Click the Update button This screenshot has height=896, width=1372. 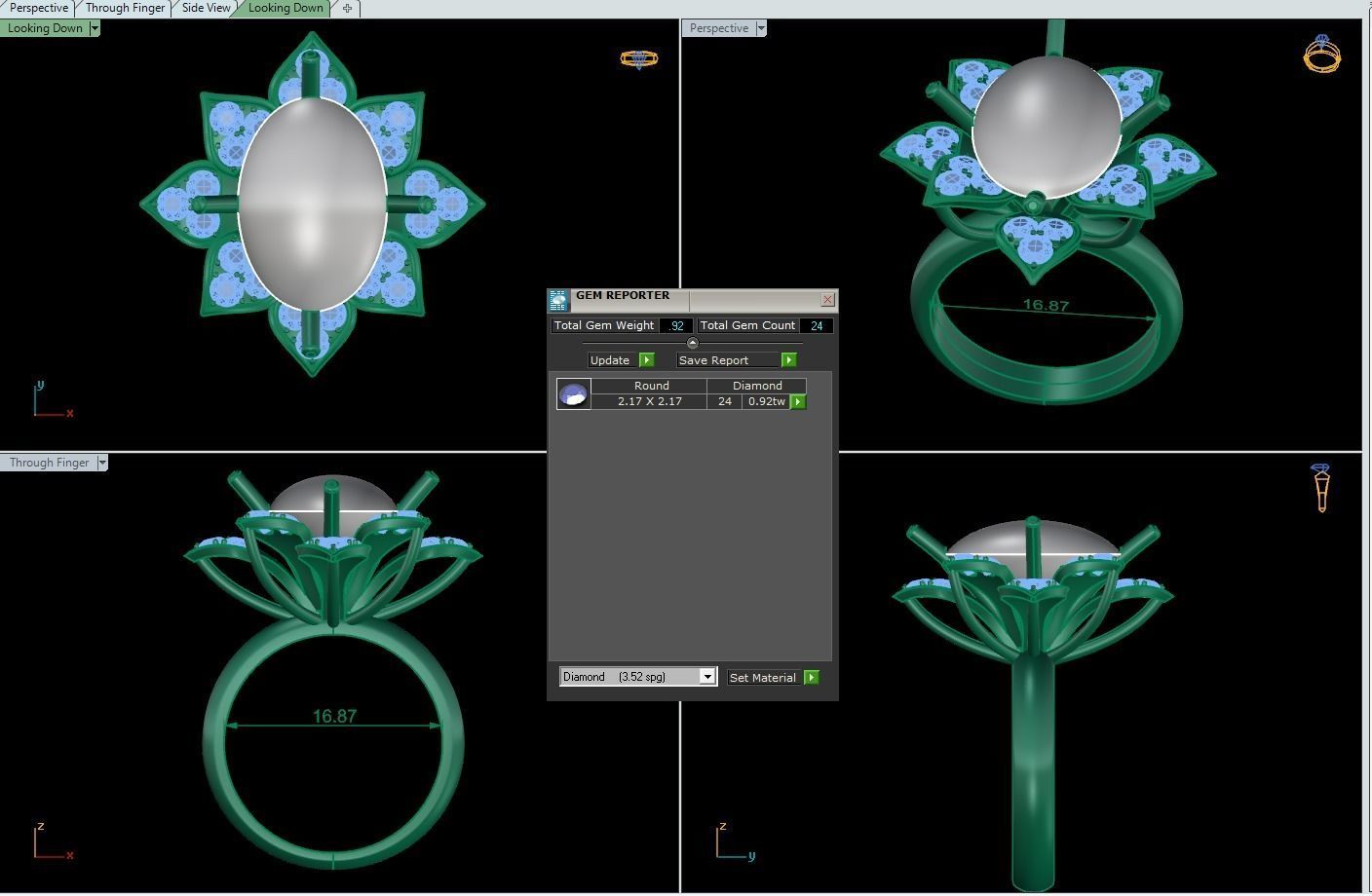[612, 360]
